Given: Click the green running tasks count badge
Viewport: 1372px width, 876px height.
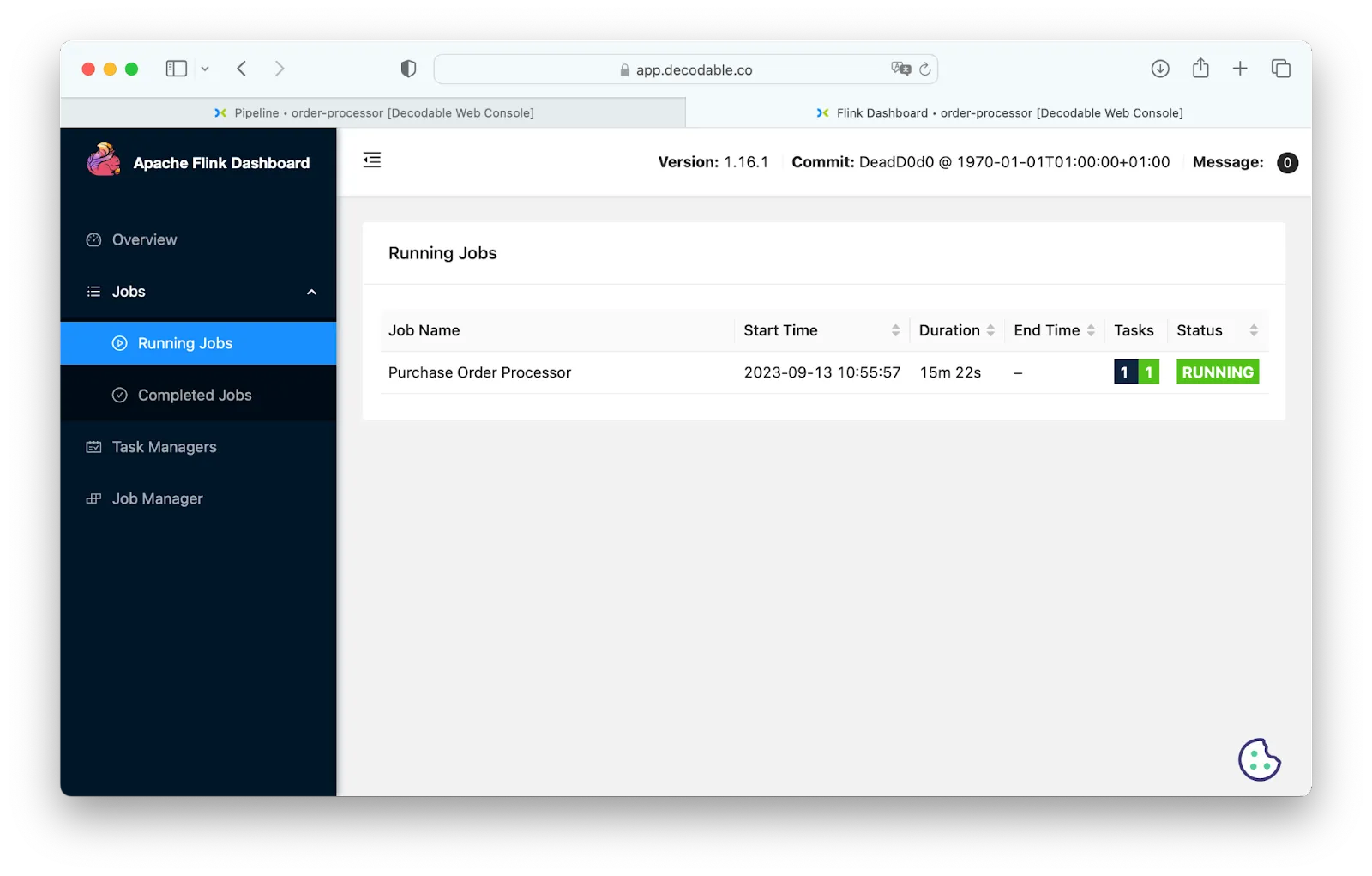Looking at the screenshot, I should tap(1149, 372).
